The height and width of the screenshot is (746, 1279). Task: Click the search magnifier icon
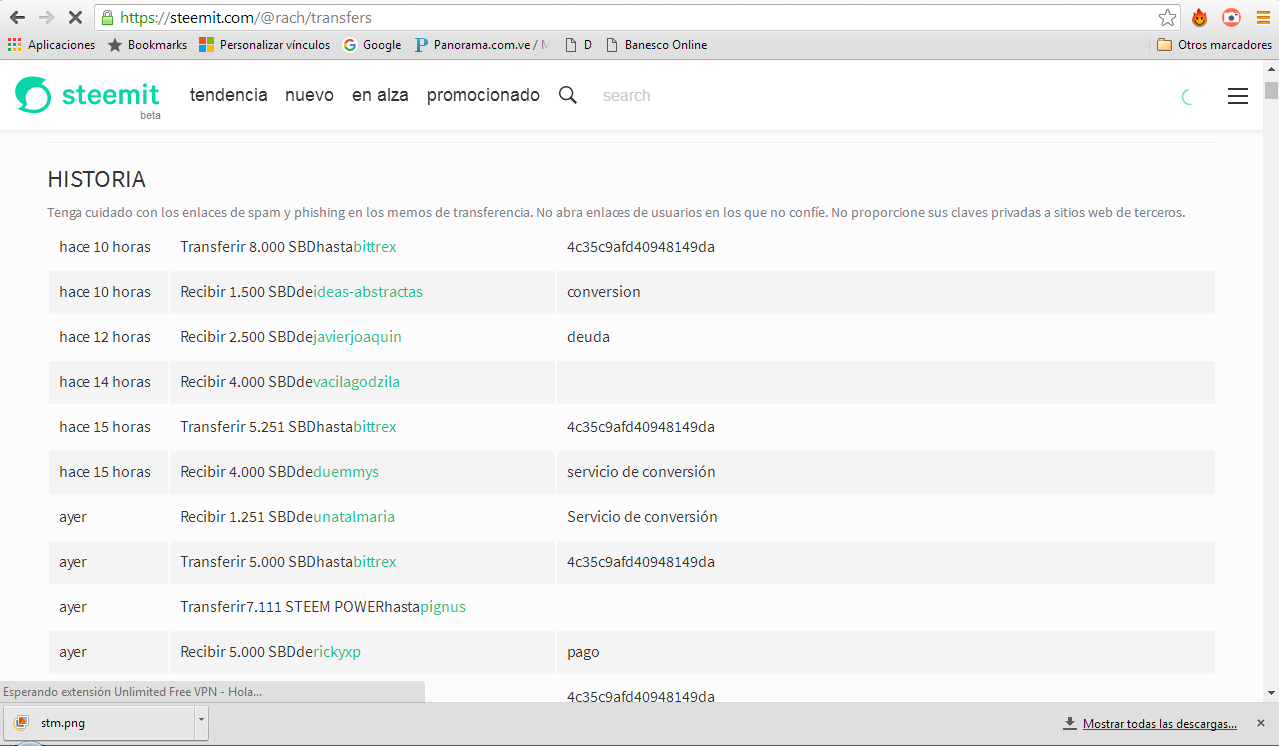[x=568, y=95]
